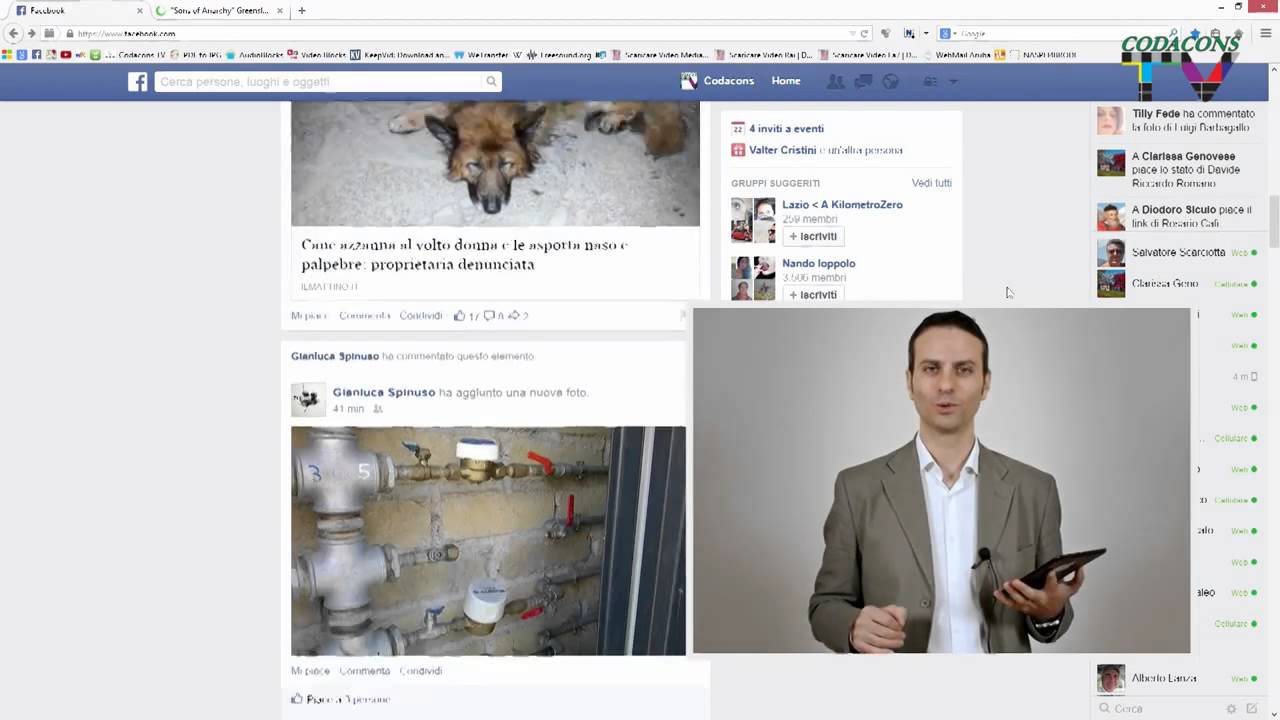Open Gianluca Spinuso's profile name link
Screen dimensions: 1280x720
[384, 393]
